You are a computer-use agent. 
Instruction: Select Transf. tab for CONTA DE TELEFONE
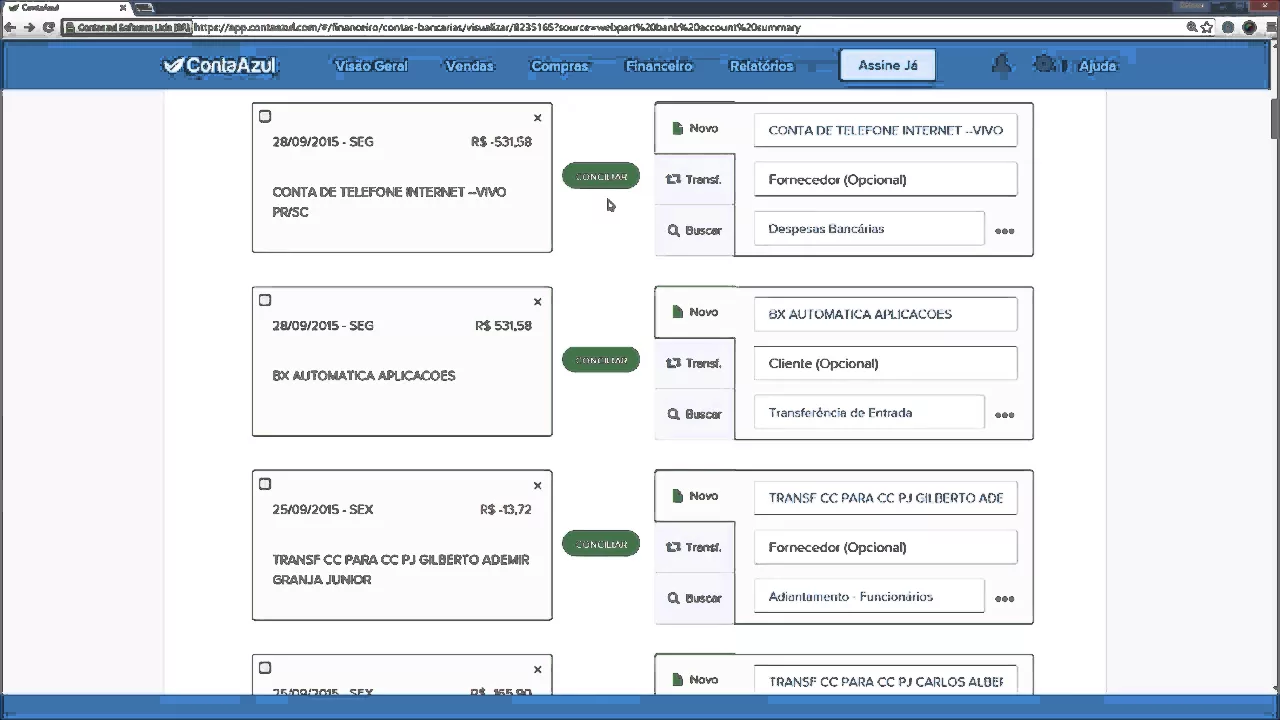(695, 180)
